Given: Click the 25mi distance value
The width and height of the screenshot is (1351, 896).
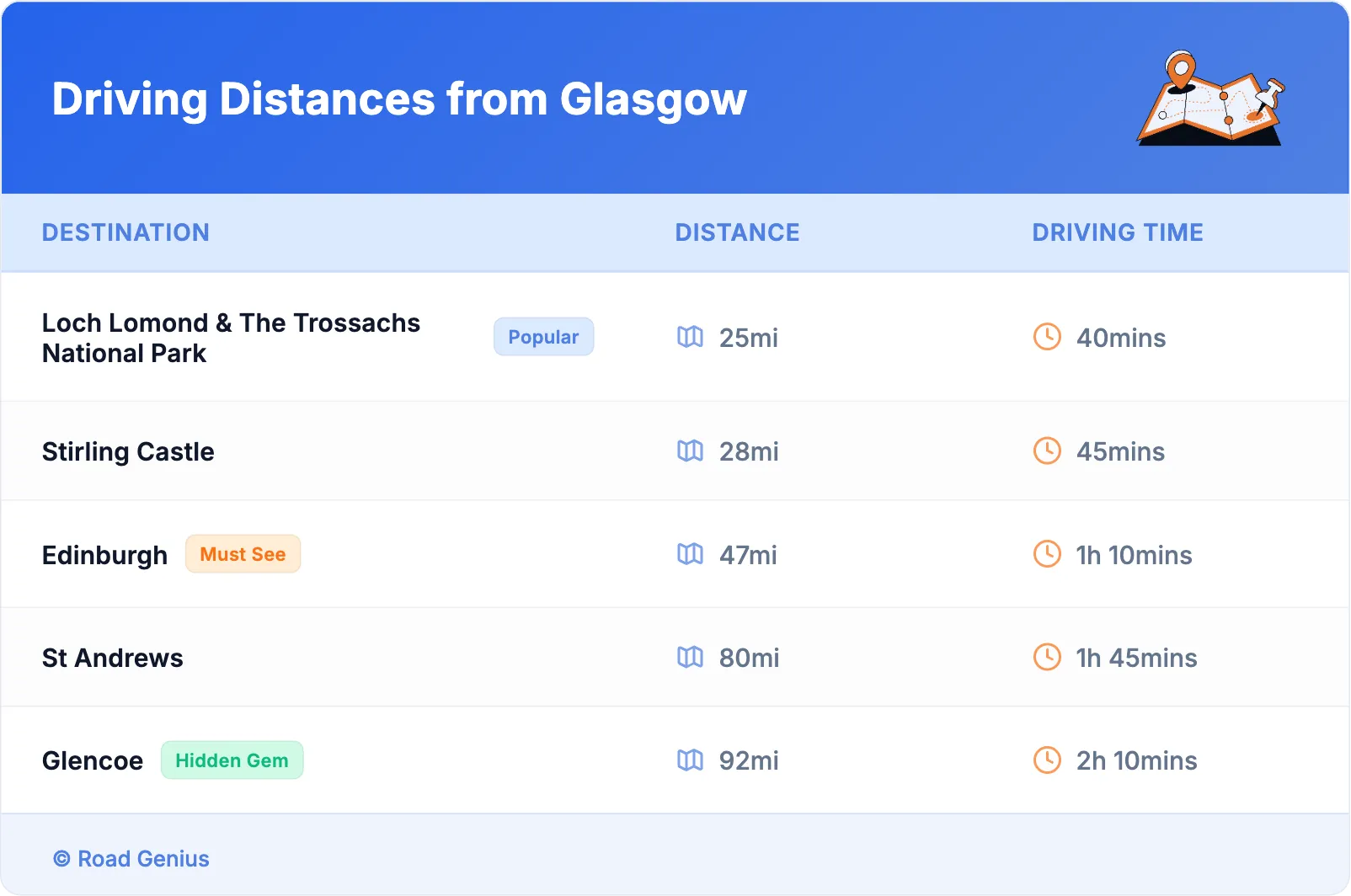Looking at the screenshot, I should click(749, 338).
